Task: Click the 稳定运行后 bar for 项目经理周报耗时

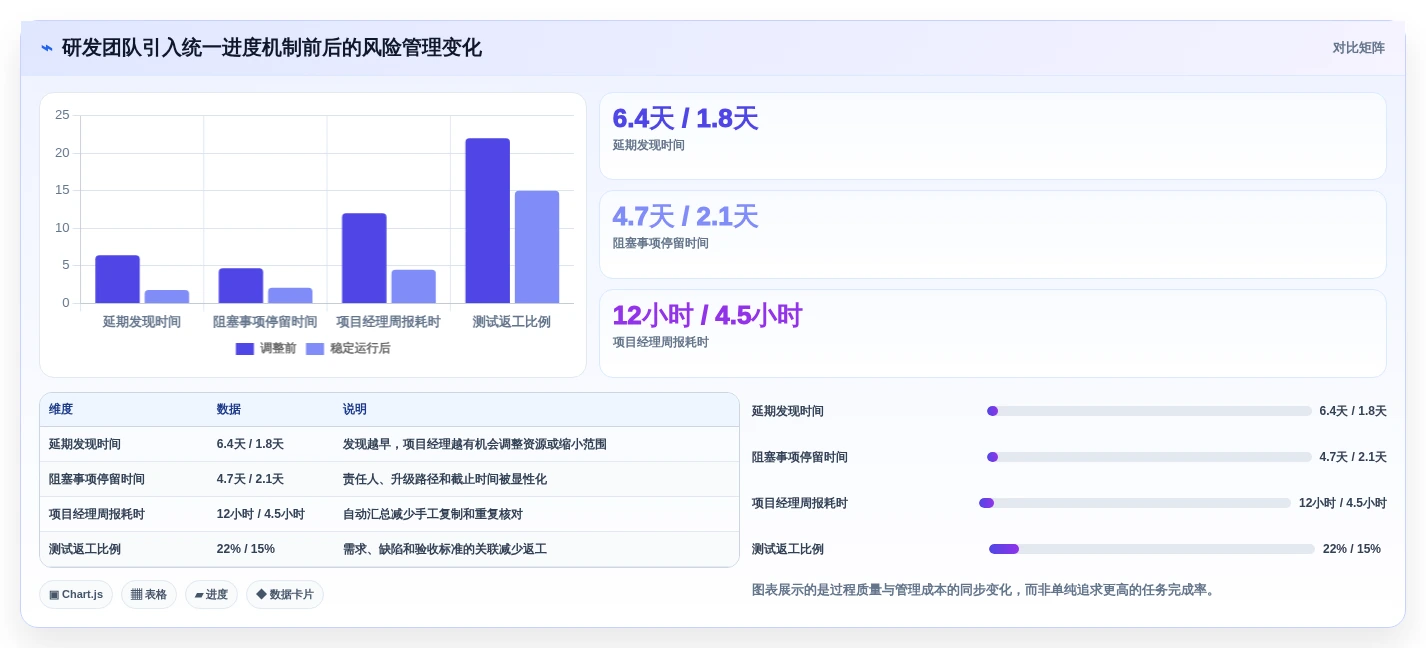Action: 413,286
